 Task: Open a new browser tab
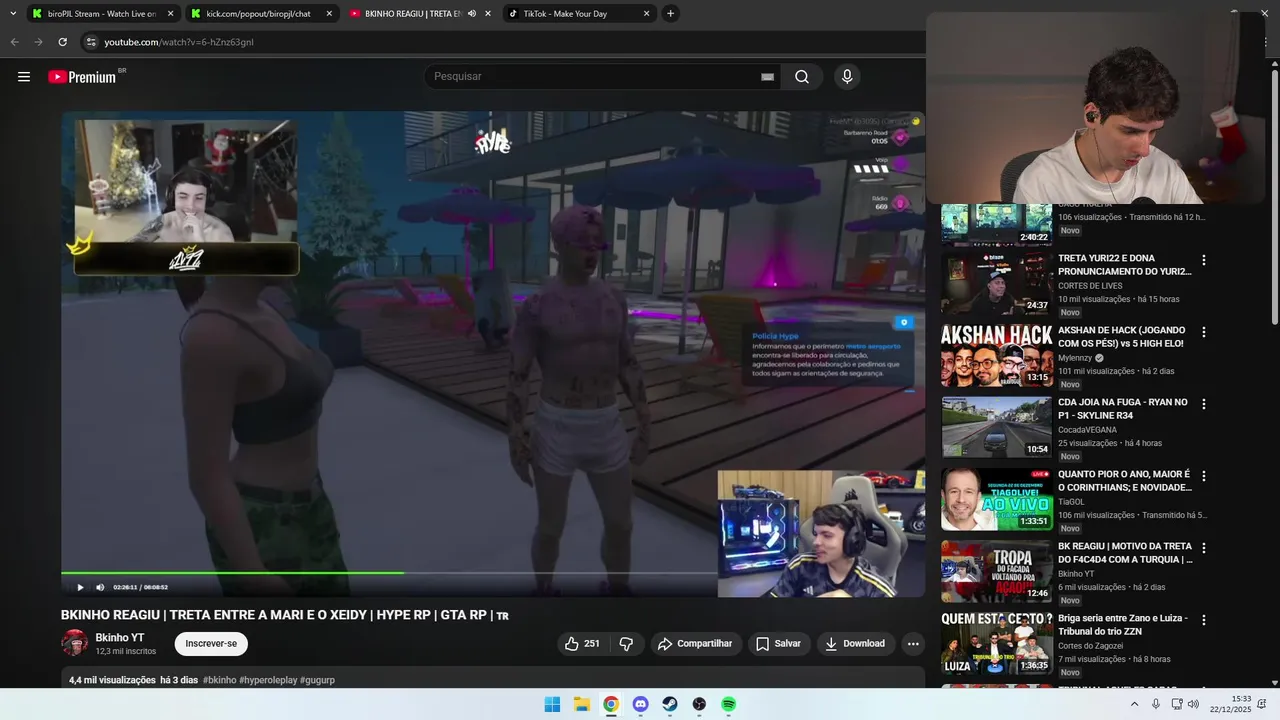click(x=670, y=14)
